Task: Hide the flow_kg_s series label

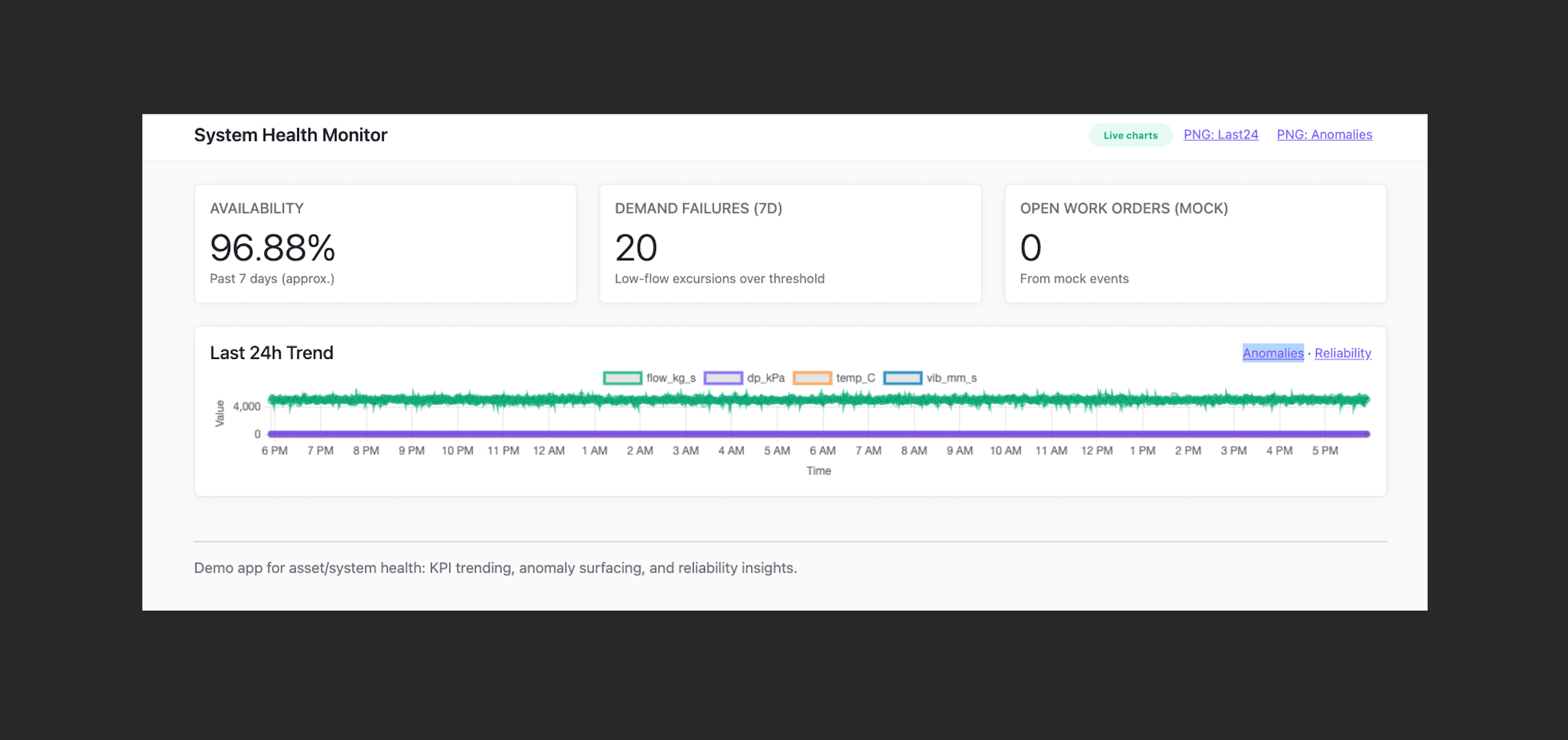Action: [671, 378]
